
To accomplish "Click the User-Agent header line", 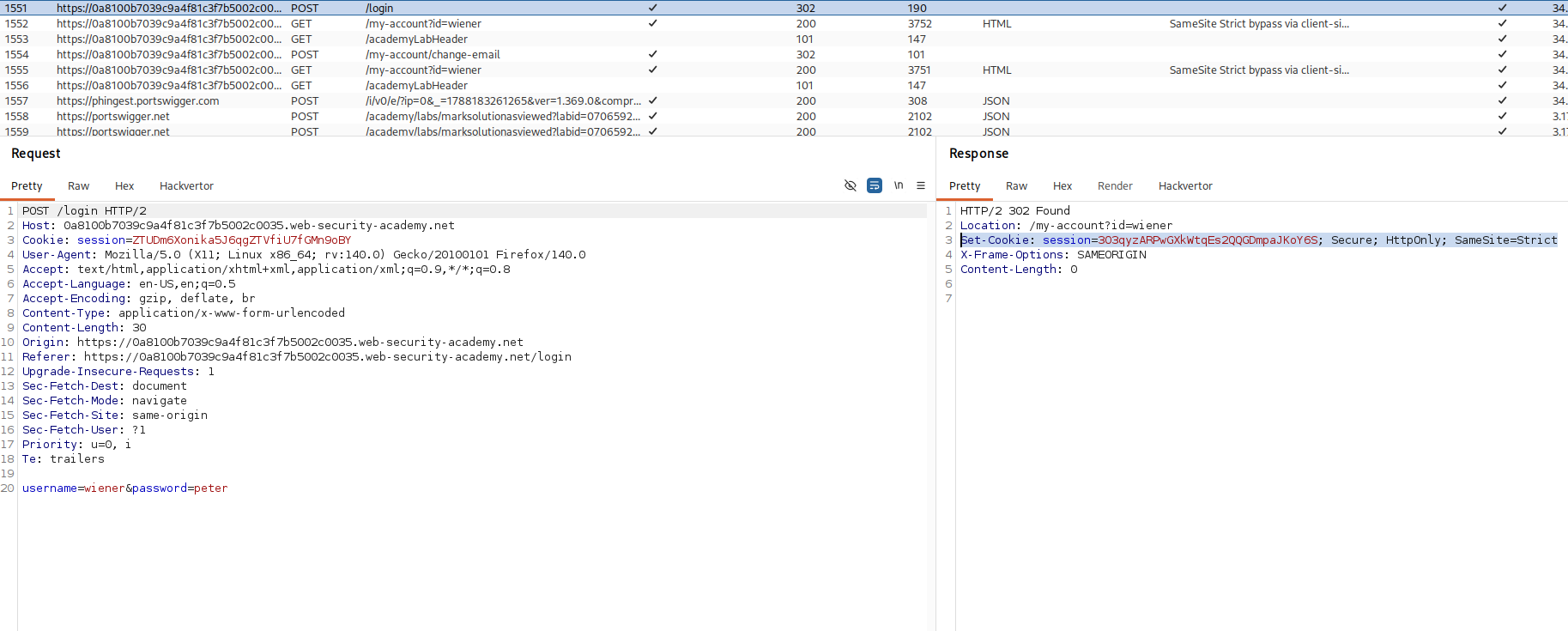I will click(x=304, y=254).
